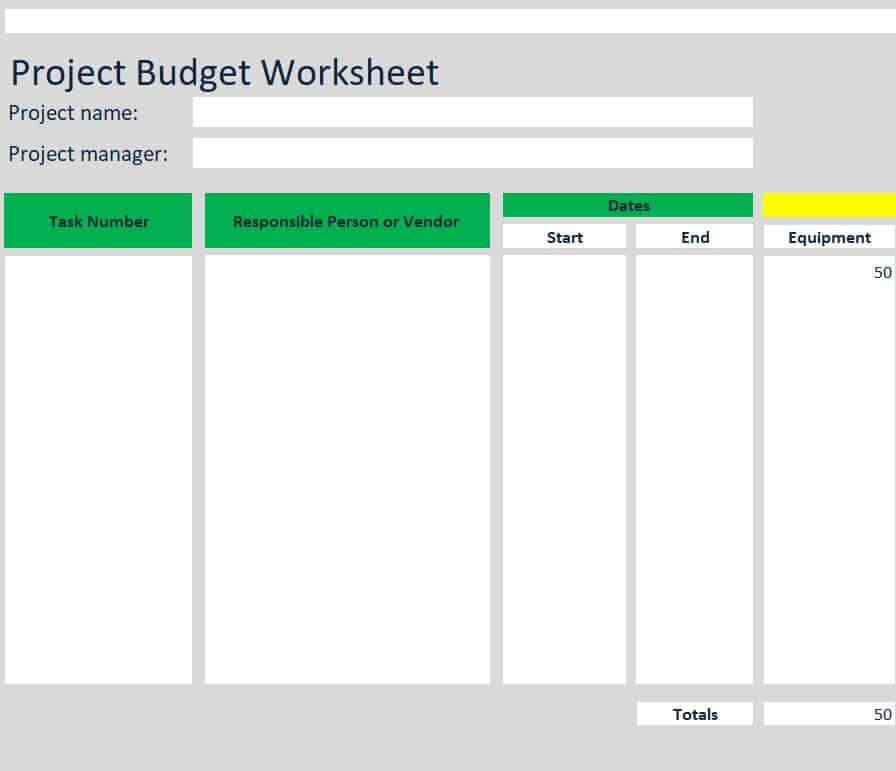Viewport: 896px width, 771px height.
Task: Select the Totals label cell
Action: pyautogui.click(x=694, y=714)
